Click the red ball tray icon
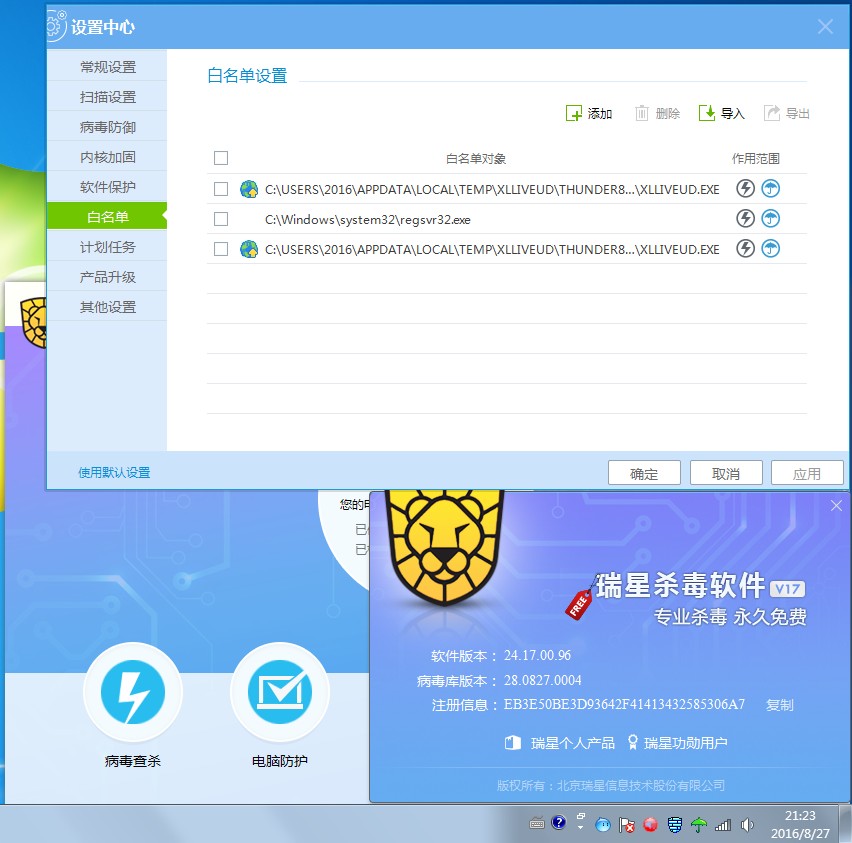The image size is (852, 843). 650,825
